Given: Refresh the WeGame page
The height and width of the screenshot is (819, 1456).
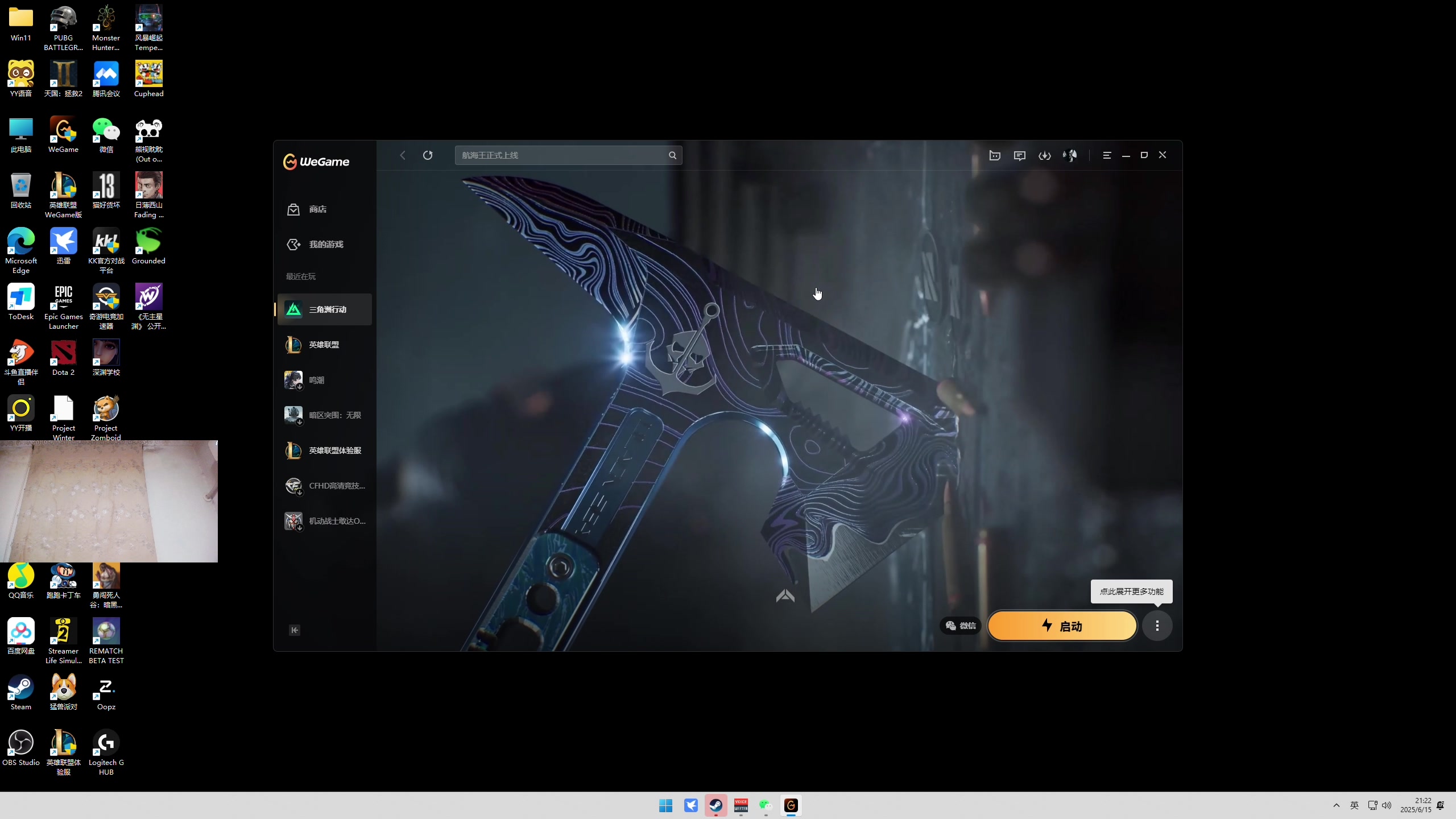Looking at the screenshot, I should click(428, 155).
